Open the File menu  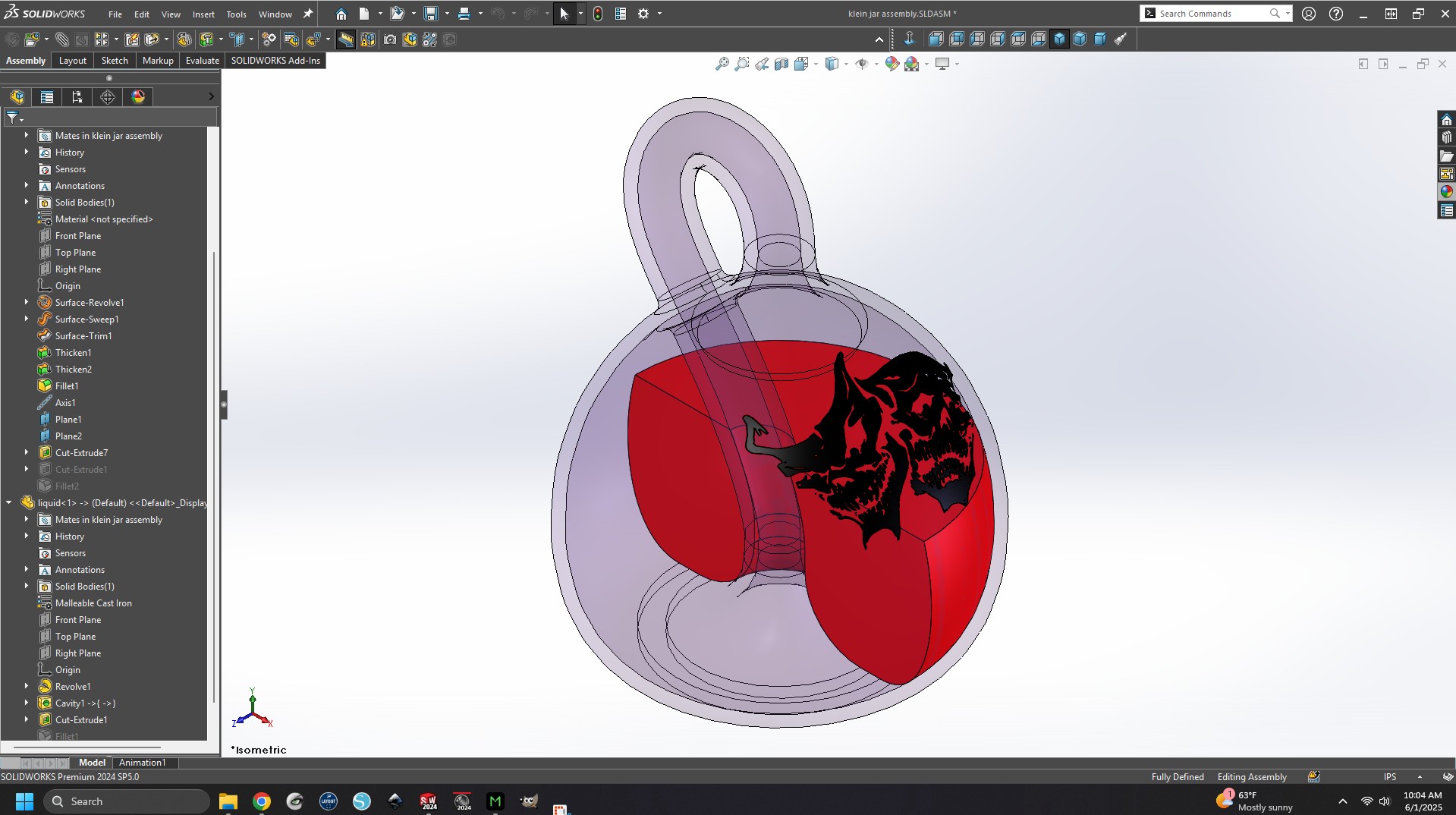115,14
